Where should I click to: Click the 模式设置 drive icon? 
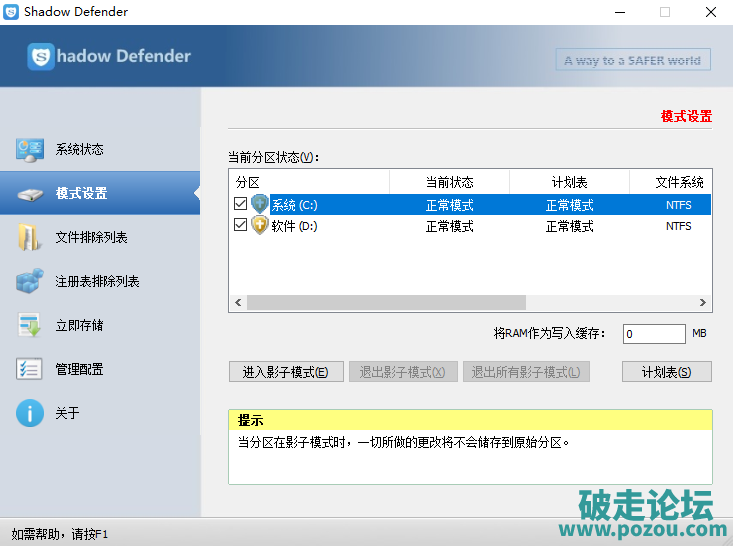click(x=30, y=194)
